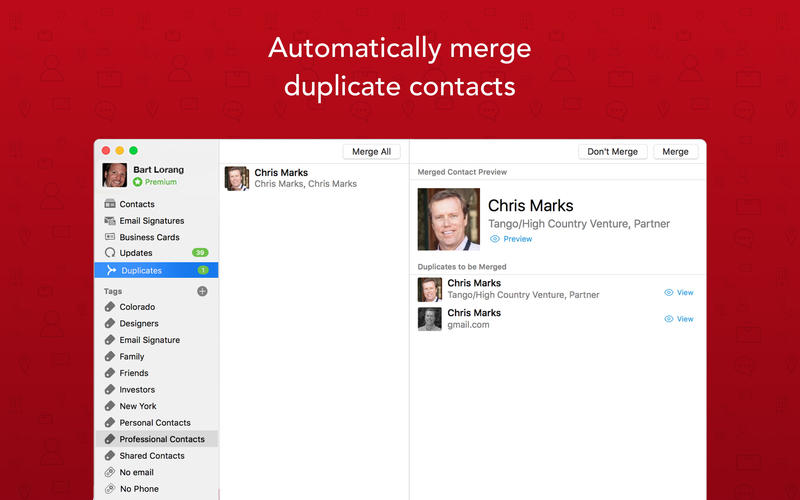Click the New York tag icon
This screenshot has width=800, height=500.
point(110,406)
